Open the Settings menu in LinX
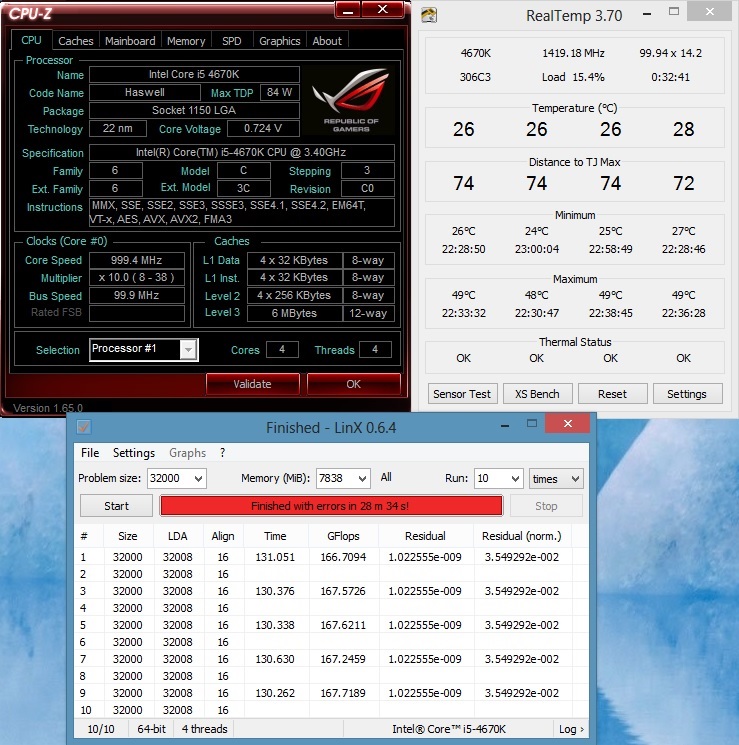The width and height of the screenshot is (739, 745). (134, 453)
